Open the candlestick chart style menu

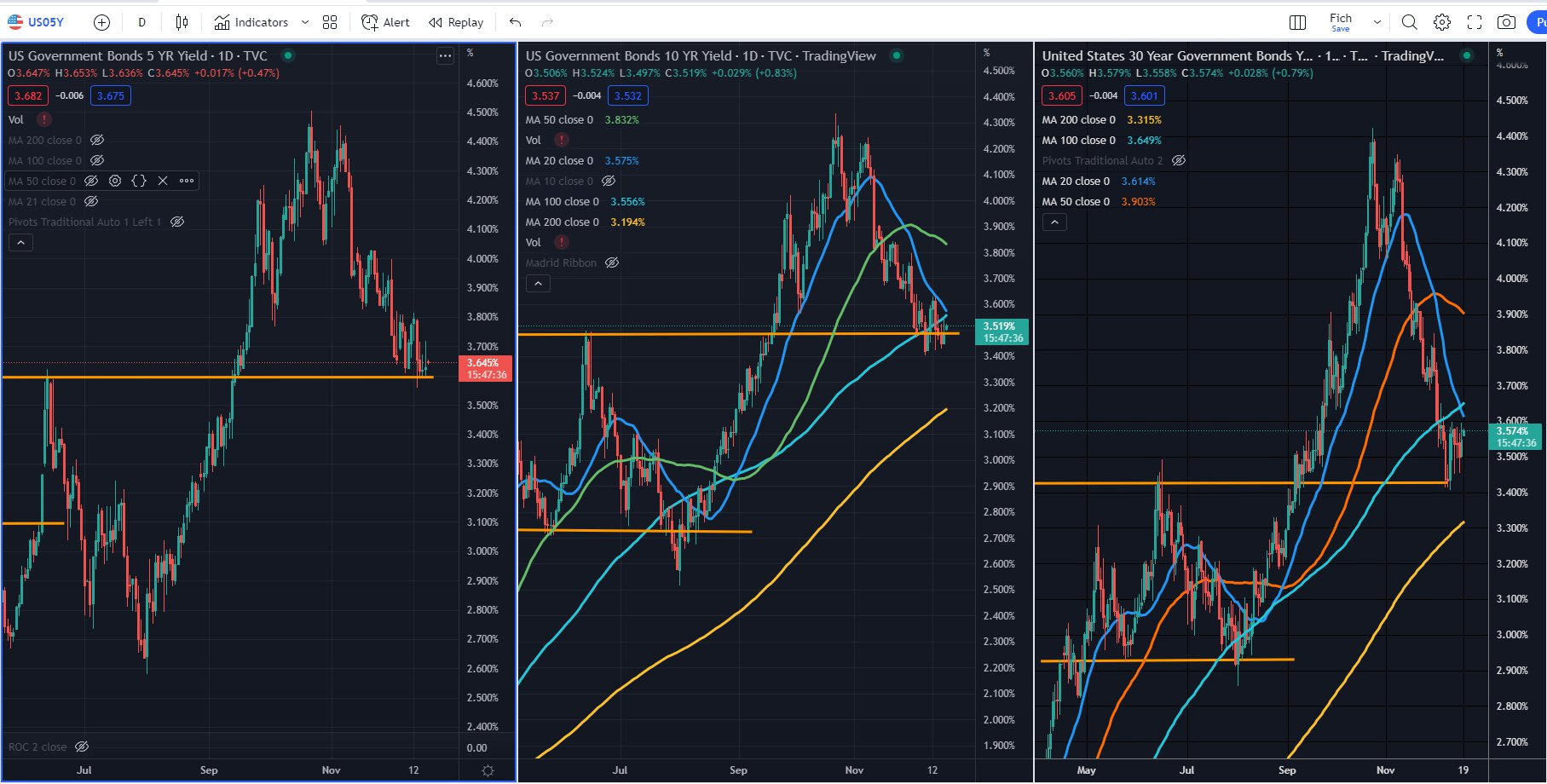click(x=182, y=22)
